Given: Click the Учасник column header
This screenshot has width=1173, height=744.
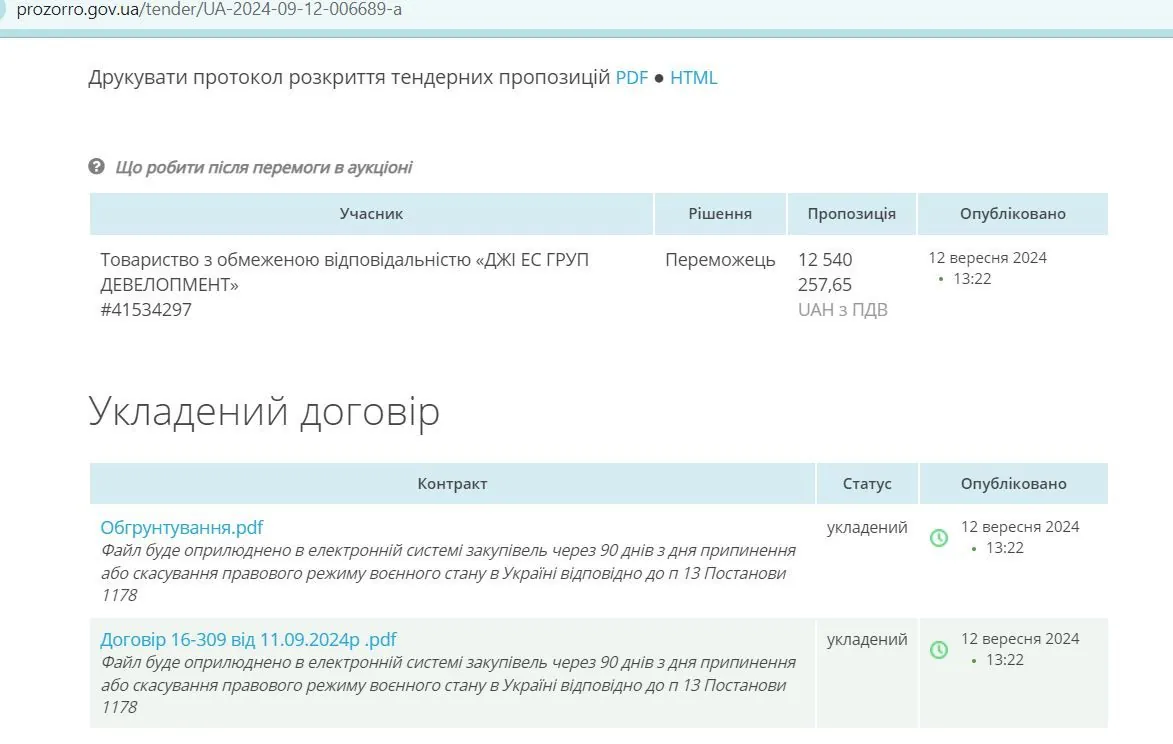Looking at the screenshot, I should pyautogui.click(x=371, y=214).
